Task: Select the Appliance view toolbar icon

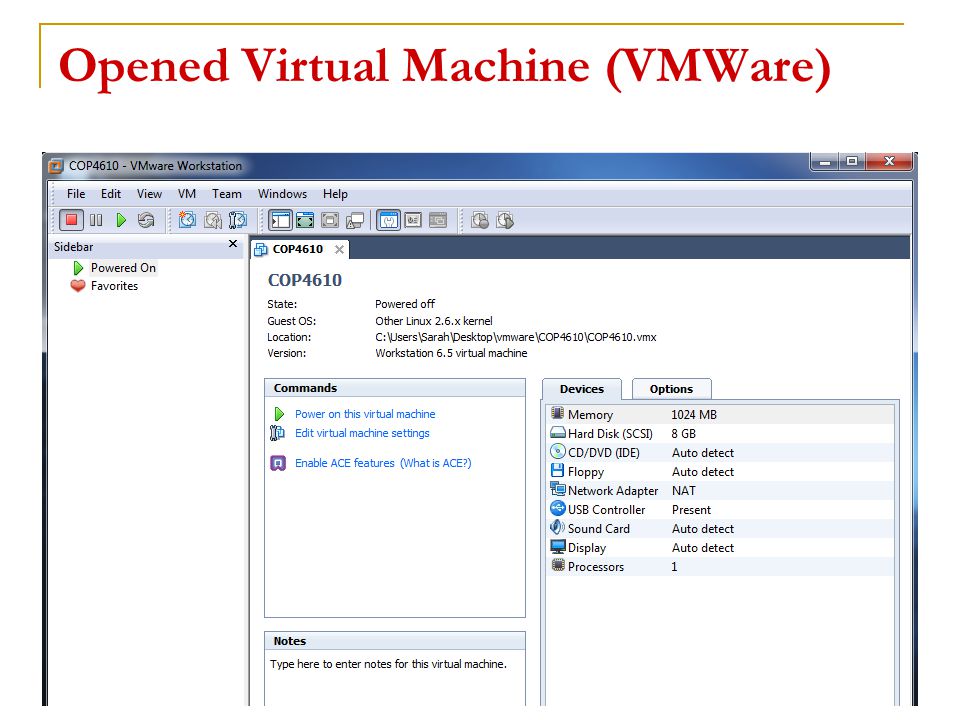Action: click(x=413, y=220)
